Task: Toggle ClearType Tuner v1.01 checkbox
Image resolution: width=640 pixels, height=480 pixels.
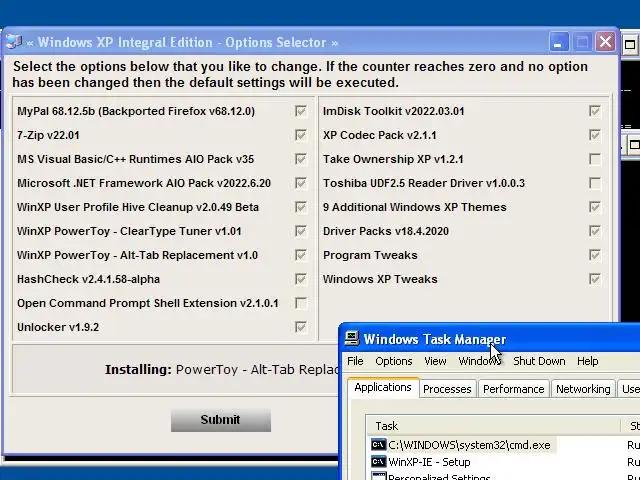Action: [x=301, y=231]
